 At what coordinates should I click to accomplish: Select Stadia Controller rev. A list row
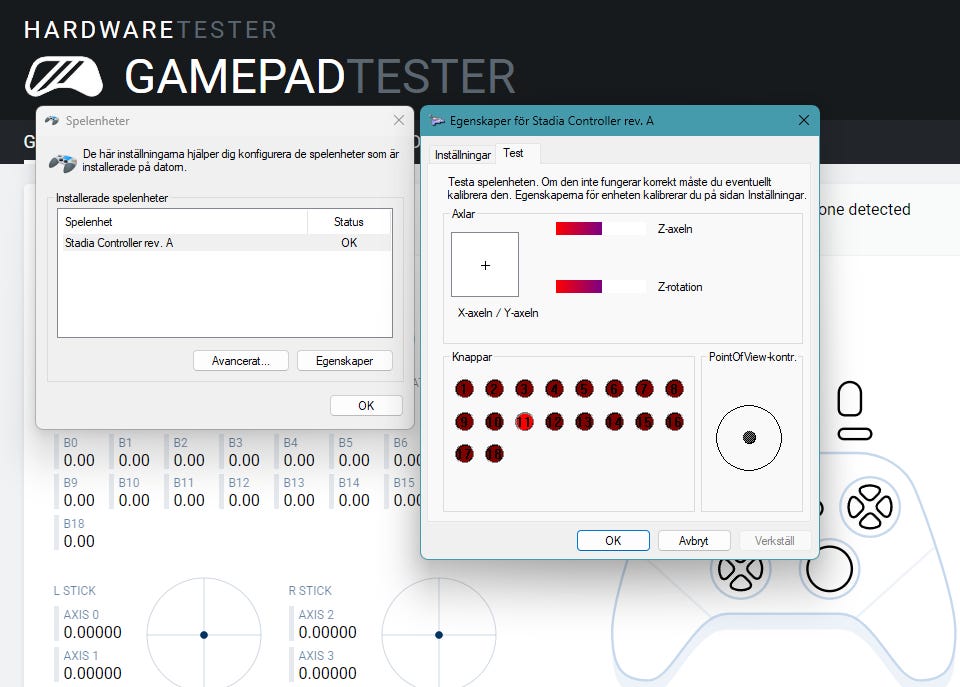[225, 242]
